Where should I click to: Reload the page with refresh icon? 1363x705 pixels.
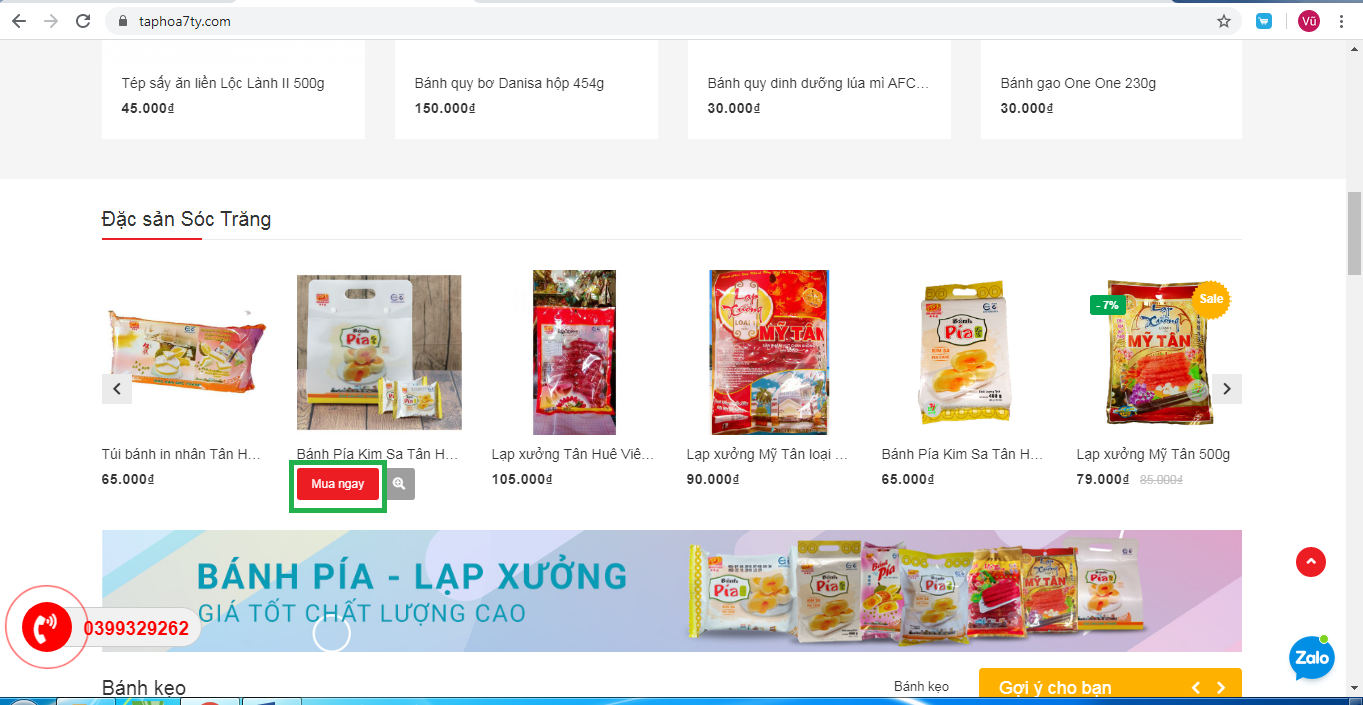[83, 21]
